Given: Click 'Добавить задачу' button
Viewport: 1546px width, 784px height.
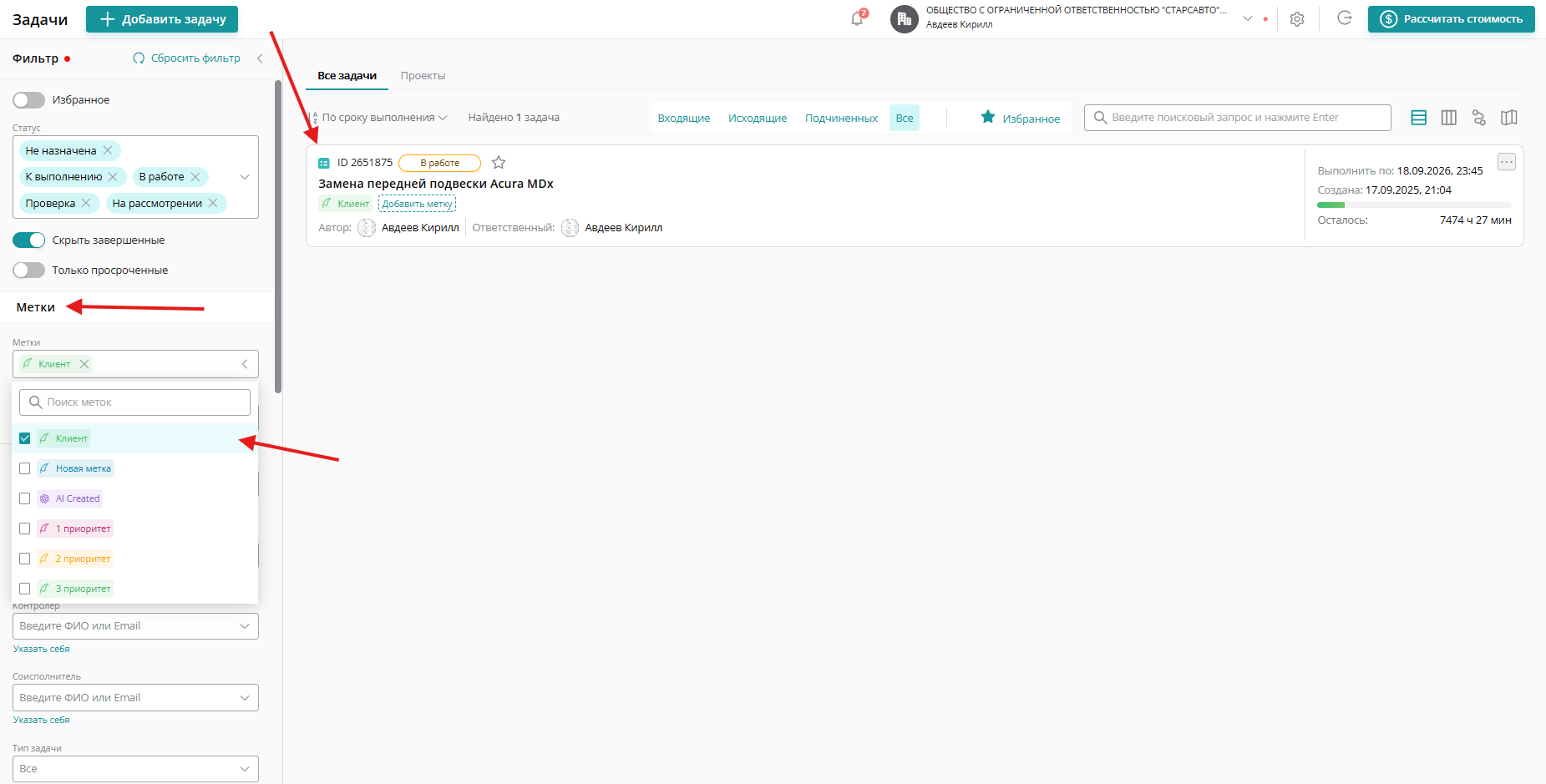Looking at the screenshot, I should 162,19.
